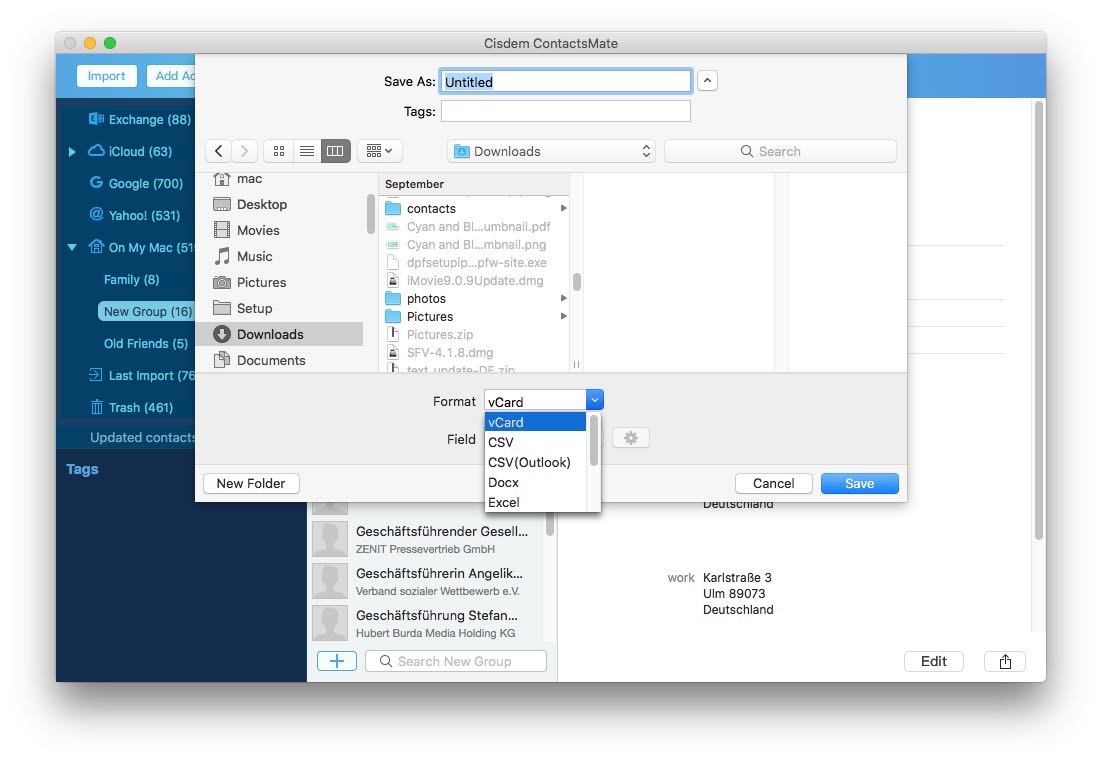Expand the photos folder arrow
This screenshot has height=762, width=1102.
coord(564,298)
